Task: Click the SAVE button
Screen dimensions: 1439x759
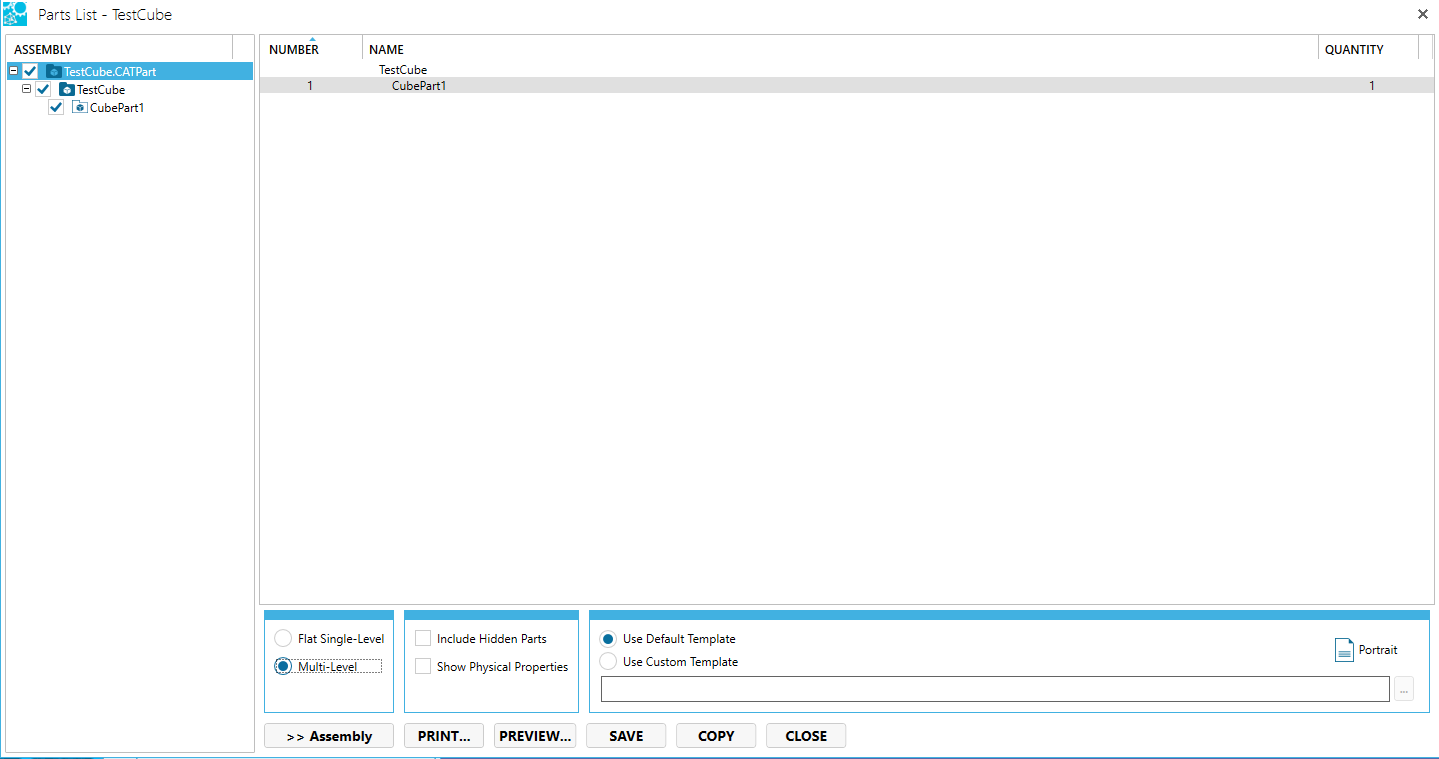Action: tap(626, 736)
